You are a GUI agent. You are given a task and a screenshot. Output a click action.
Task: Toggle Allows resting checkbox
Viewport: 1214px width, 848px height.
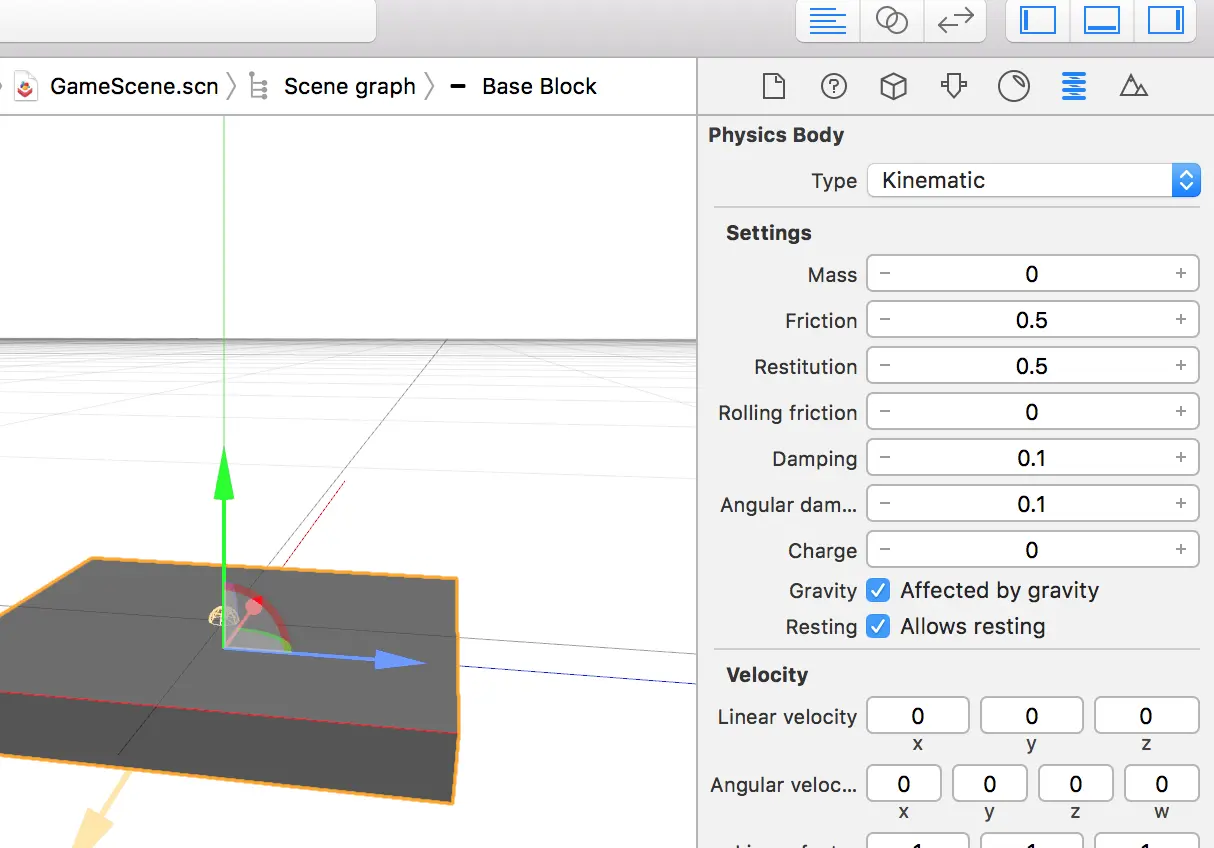coord(877,626)
